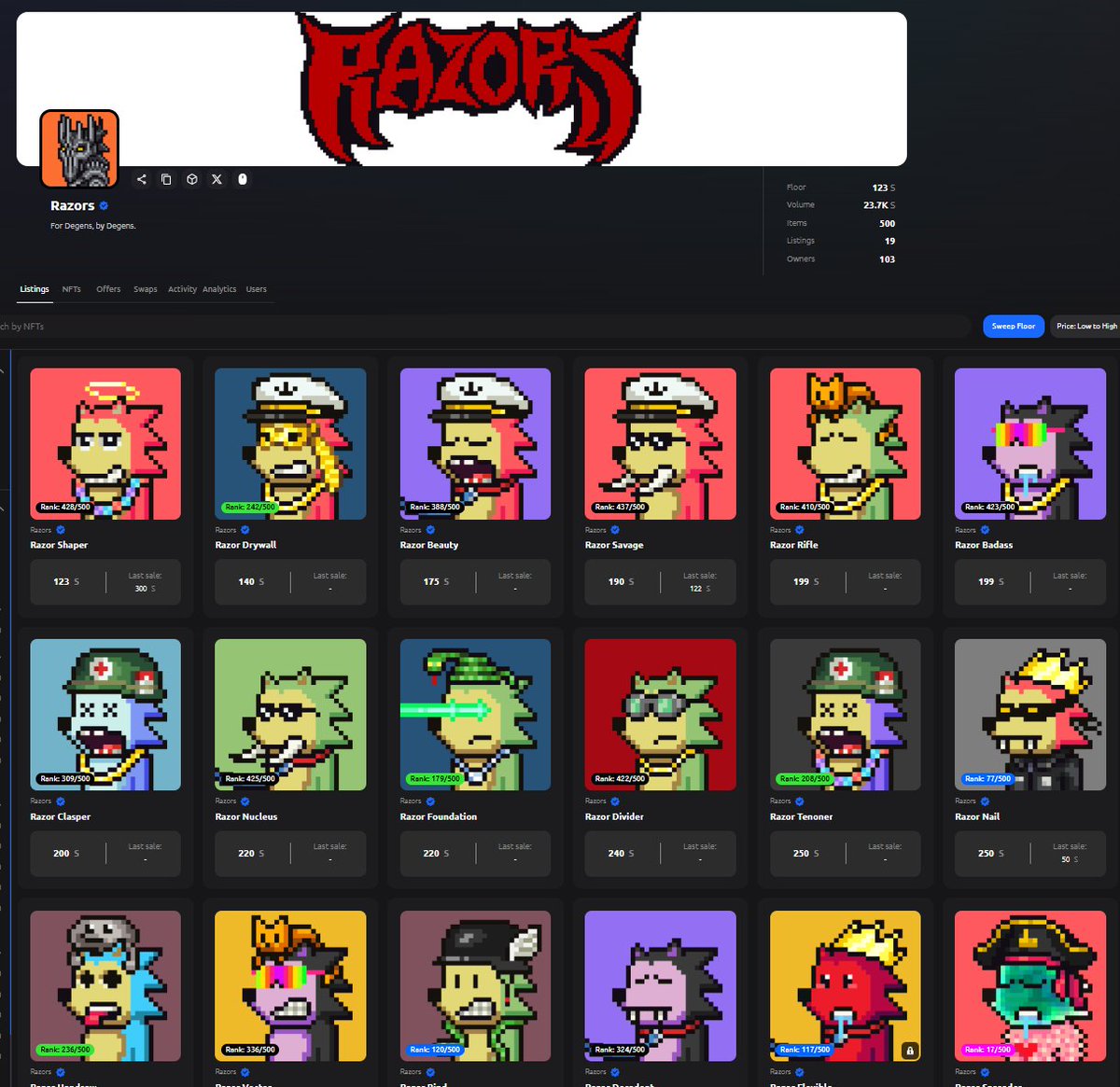Click the verified badge next to Razors title
This screenshot has height=1087, width=1120.
coord(104,206)
